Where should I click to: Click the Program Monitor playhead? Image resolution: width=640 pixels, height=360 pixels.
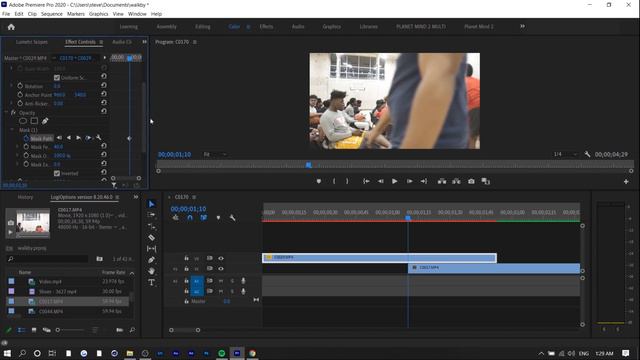[309, 165]
